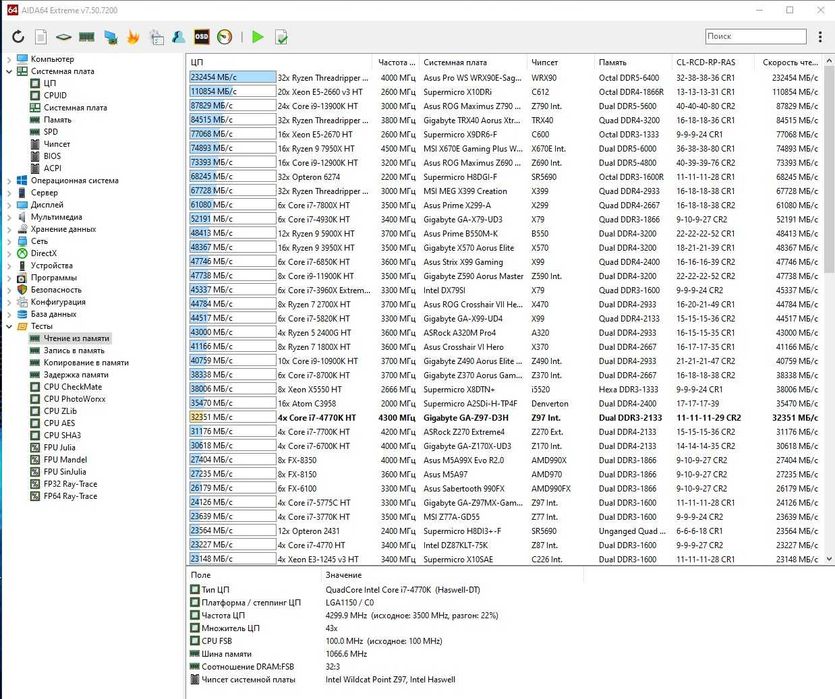Open the CPU PhotoWorxx benchmark
Image resolution: width=835 pixels, height=699 pixels.
[x=74, y=399]
